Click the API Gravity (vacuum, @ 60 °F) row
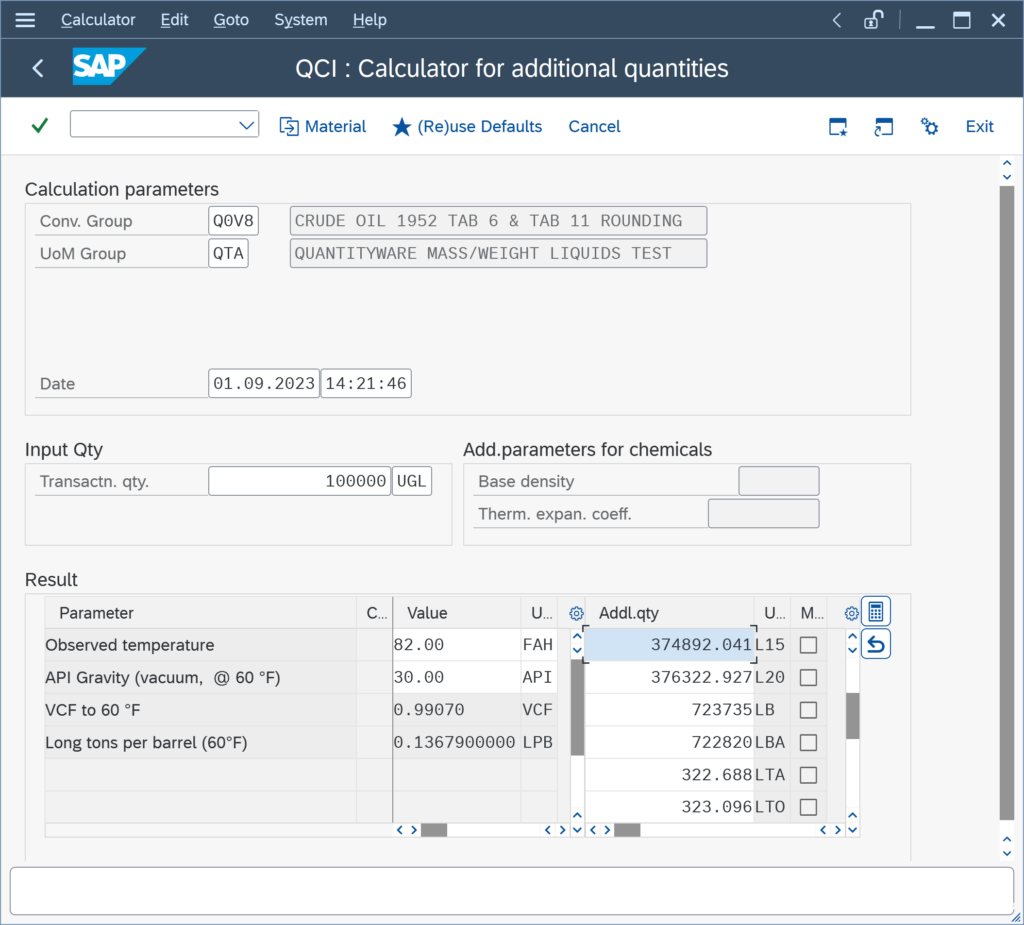Screen dimensions: 1024x925 coord(200,677)
